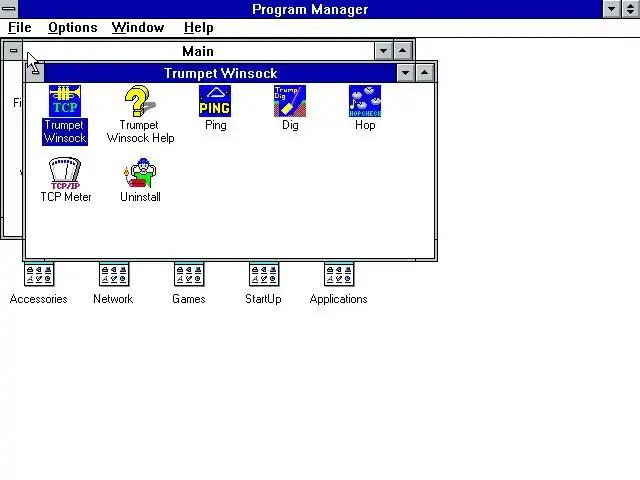Click the 'Accessories' group label

coord(38,299)
